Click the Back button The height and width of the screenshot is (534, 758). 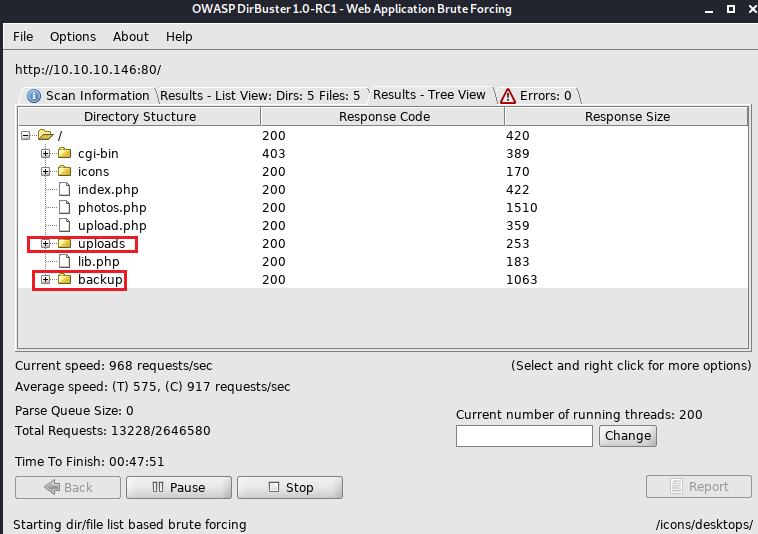tap(68, 487)
